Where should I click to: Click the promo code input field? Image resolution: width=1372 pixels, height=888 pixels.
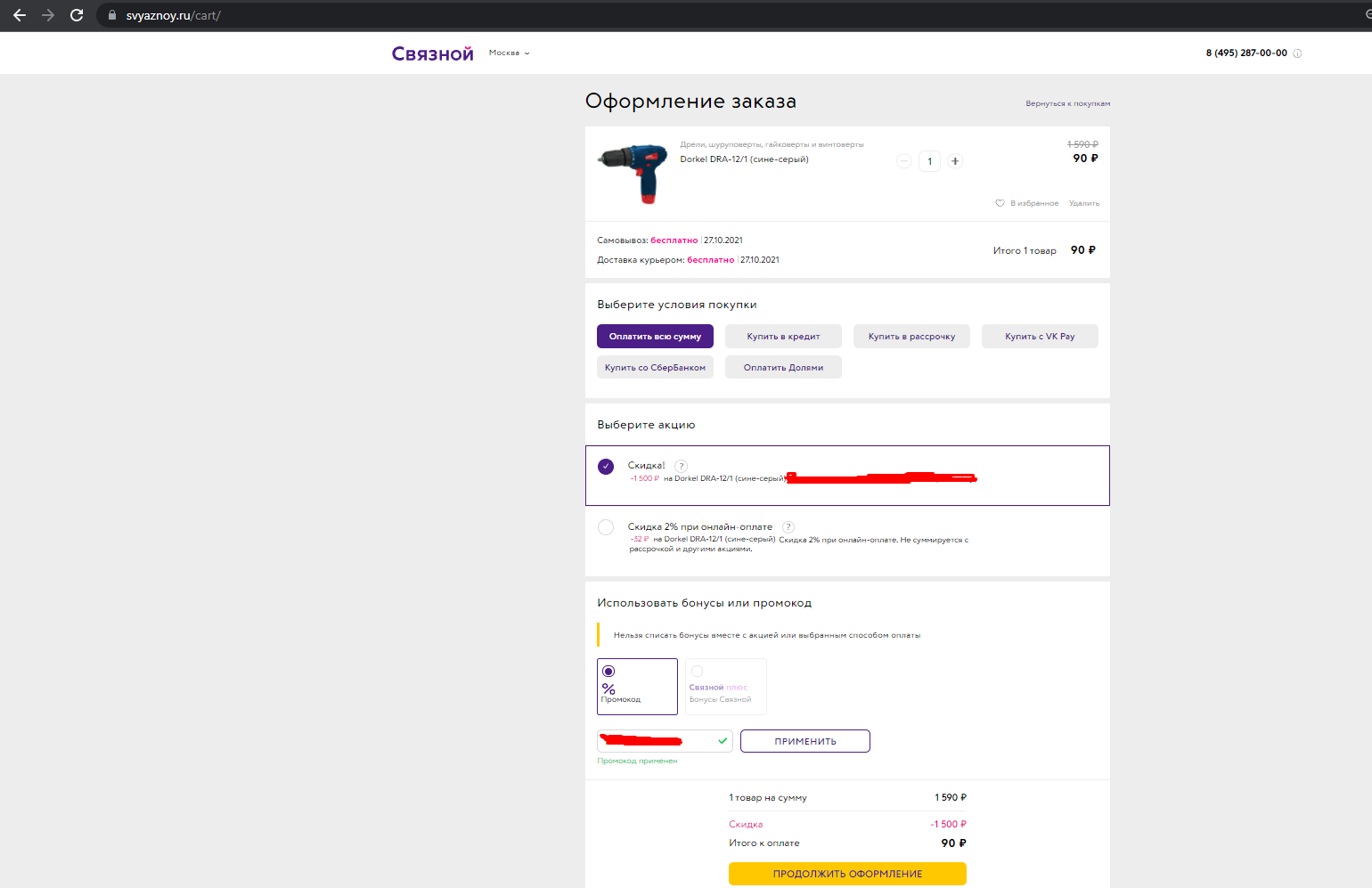click(665, 740)
